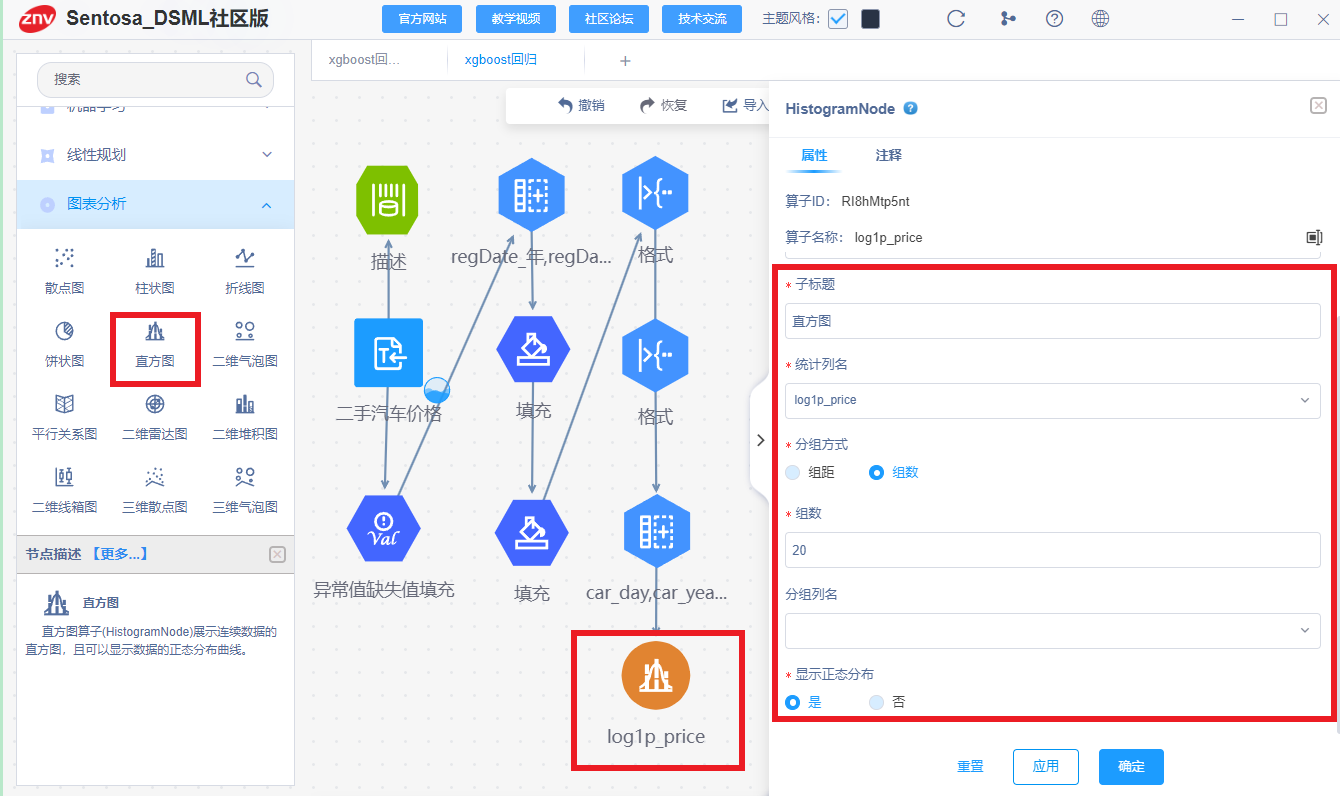
Task: Click the globe language icon
Action: click(1100, 19)
